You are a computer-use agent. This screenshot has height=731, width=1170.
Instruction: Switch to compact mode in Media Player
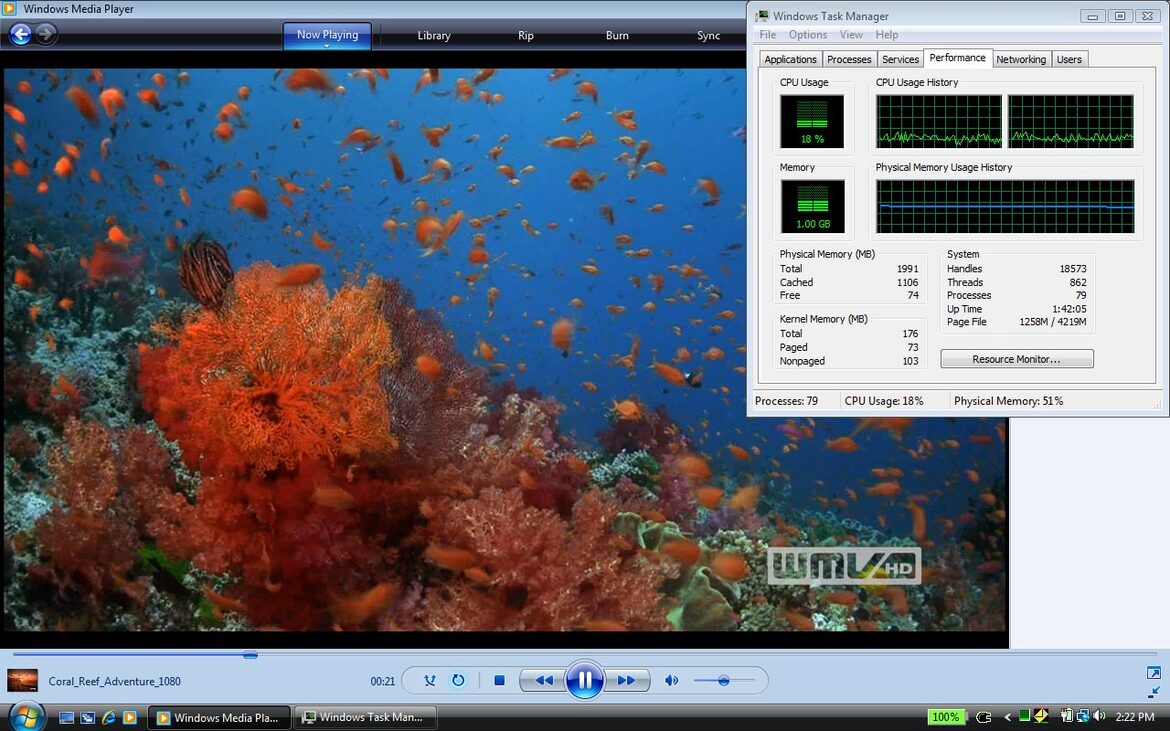pyautogui.click(x=1154, y=692)
